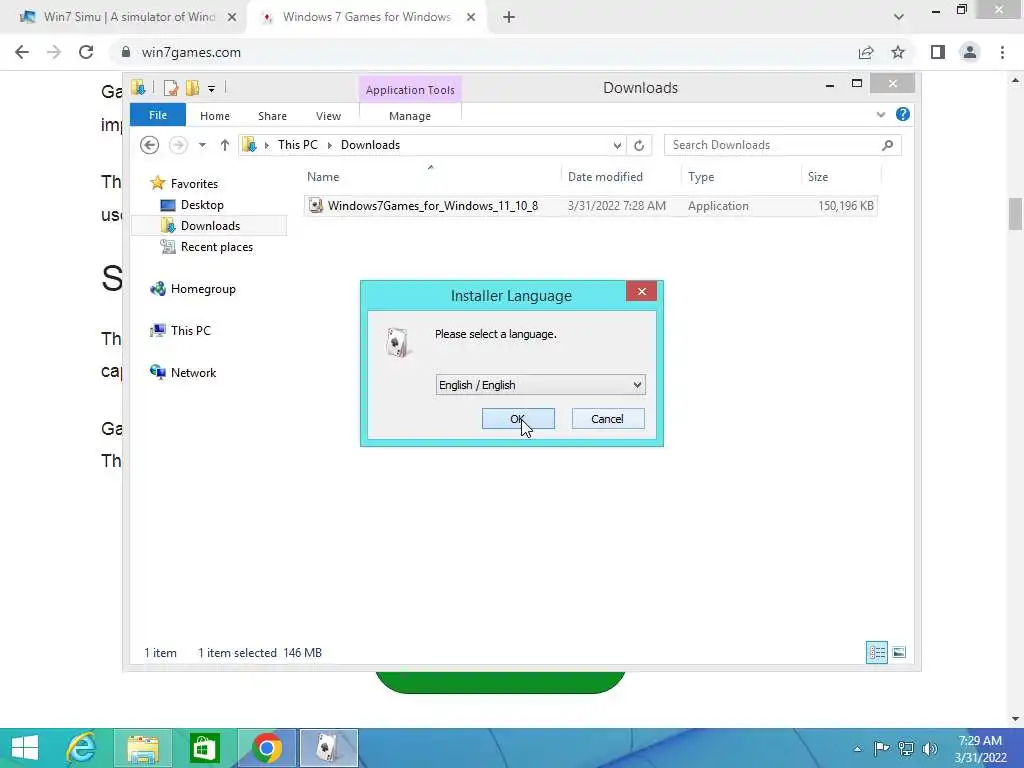Open the Windows Start button

point(25,748)
